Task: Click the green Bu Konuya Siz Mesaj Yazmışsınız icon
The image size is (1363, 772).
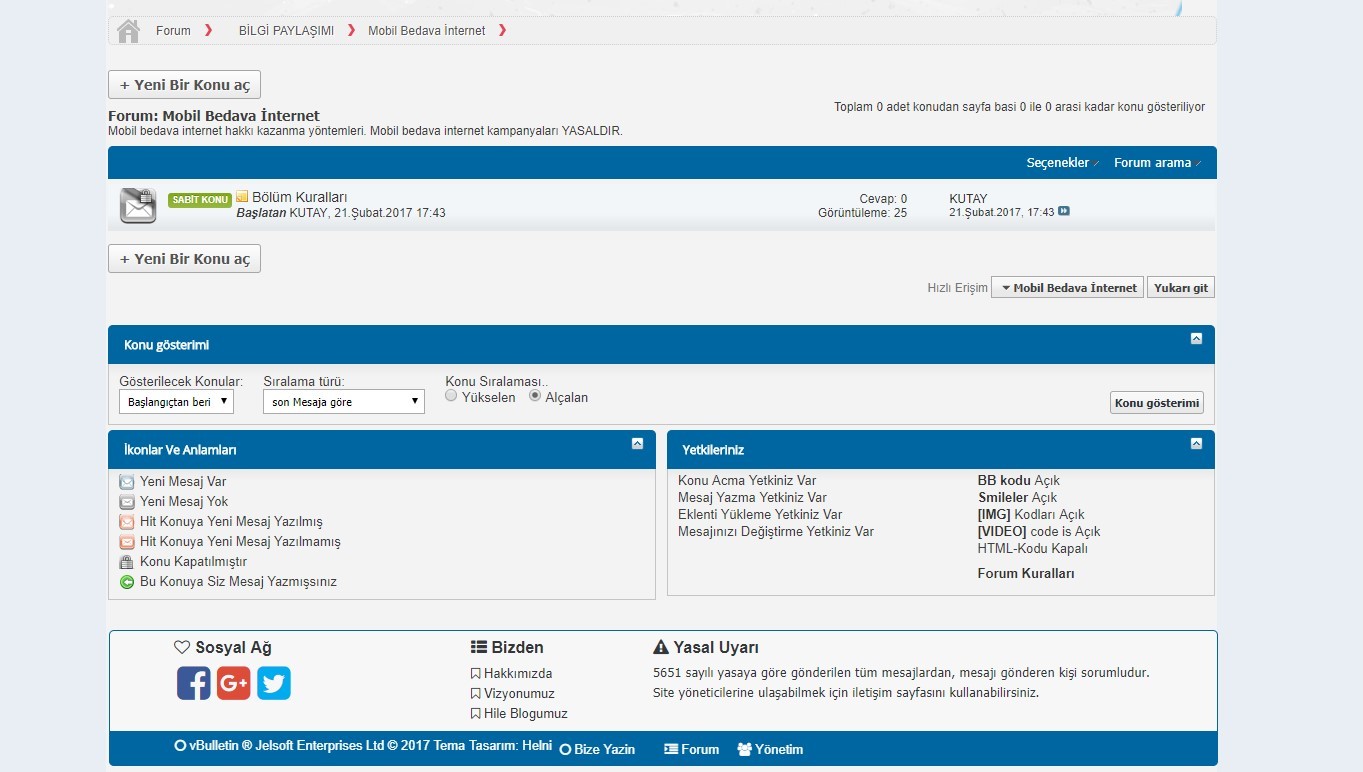Action: (127, 582)
